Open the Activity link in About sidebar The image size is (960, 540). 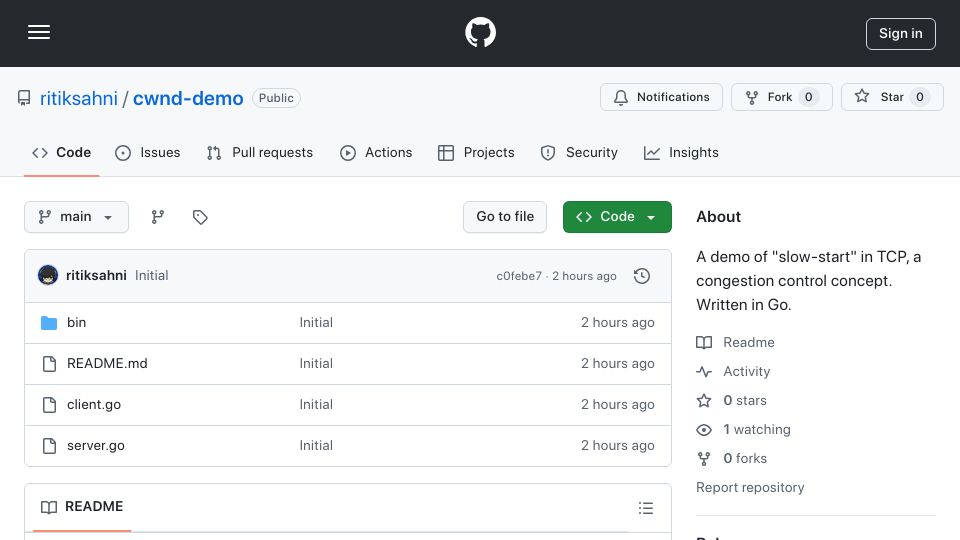(733, 372)
